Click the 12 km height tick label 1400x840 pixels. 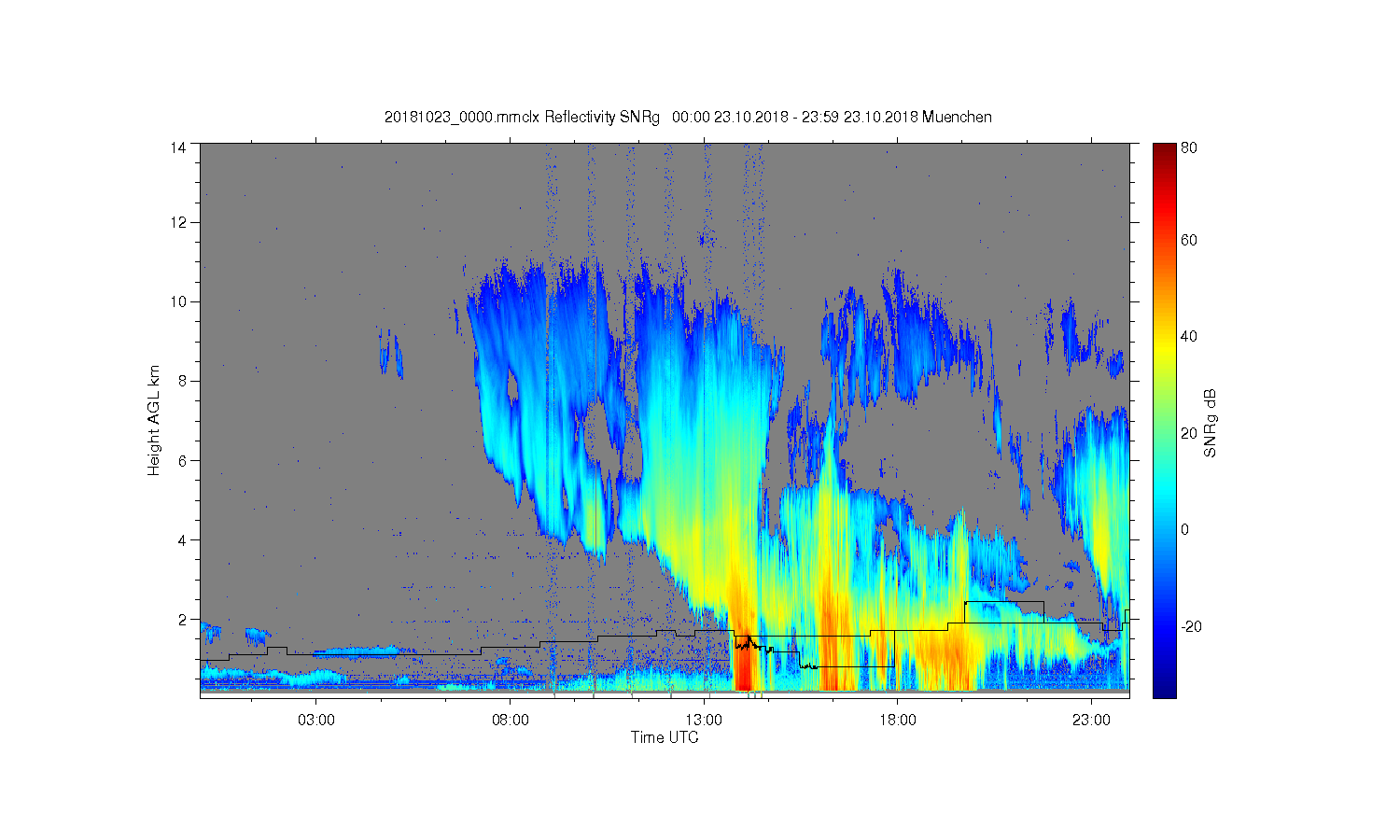click(x=178, y=222)
